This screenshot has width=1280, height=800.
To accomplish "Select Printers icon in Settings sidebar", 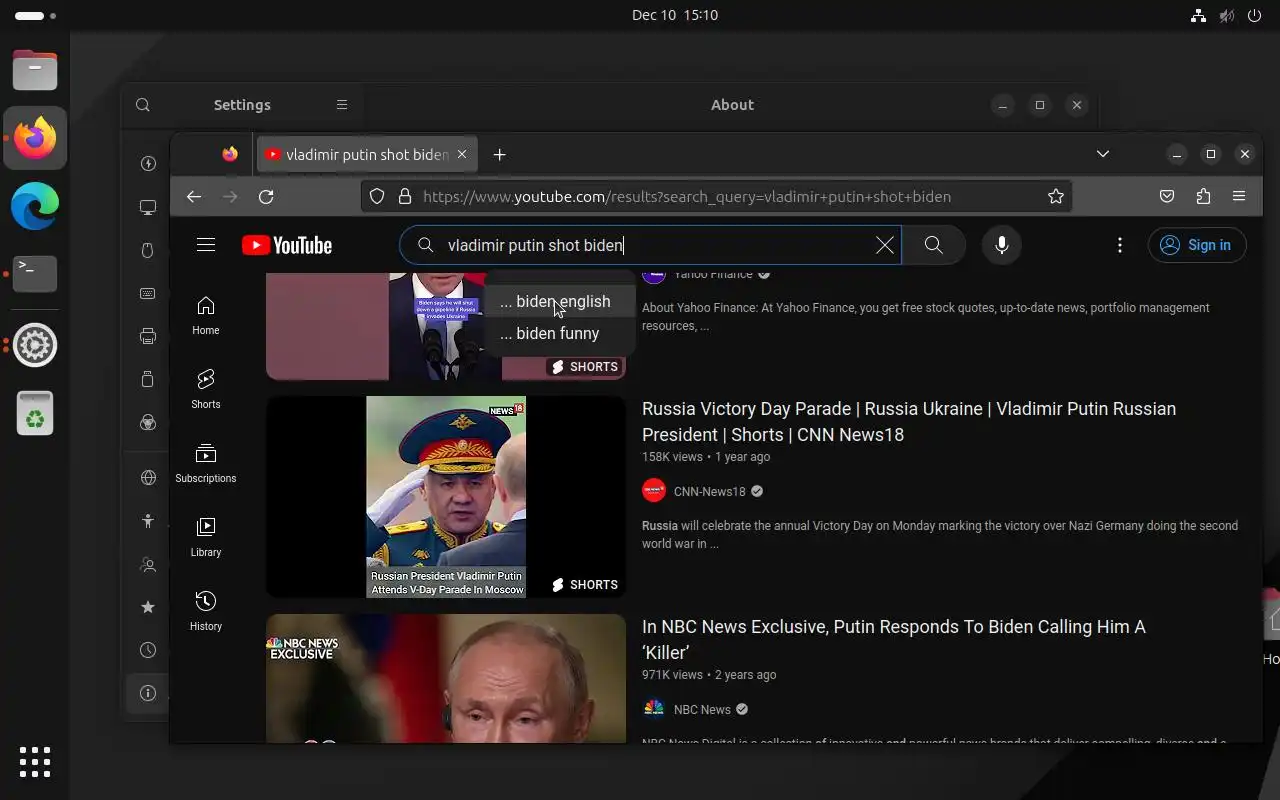I will click(148, 336).
